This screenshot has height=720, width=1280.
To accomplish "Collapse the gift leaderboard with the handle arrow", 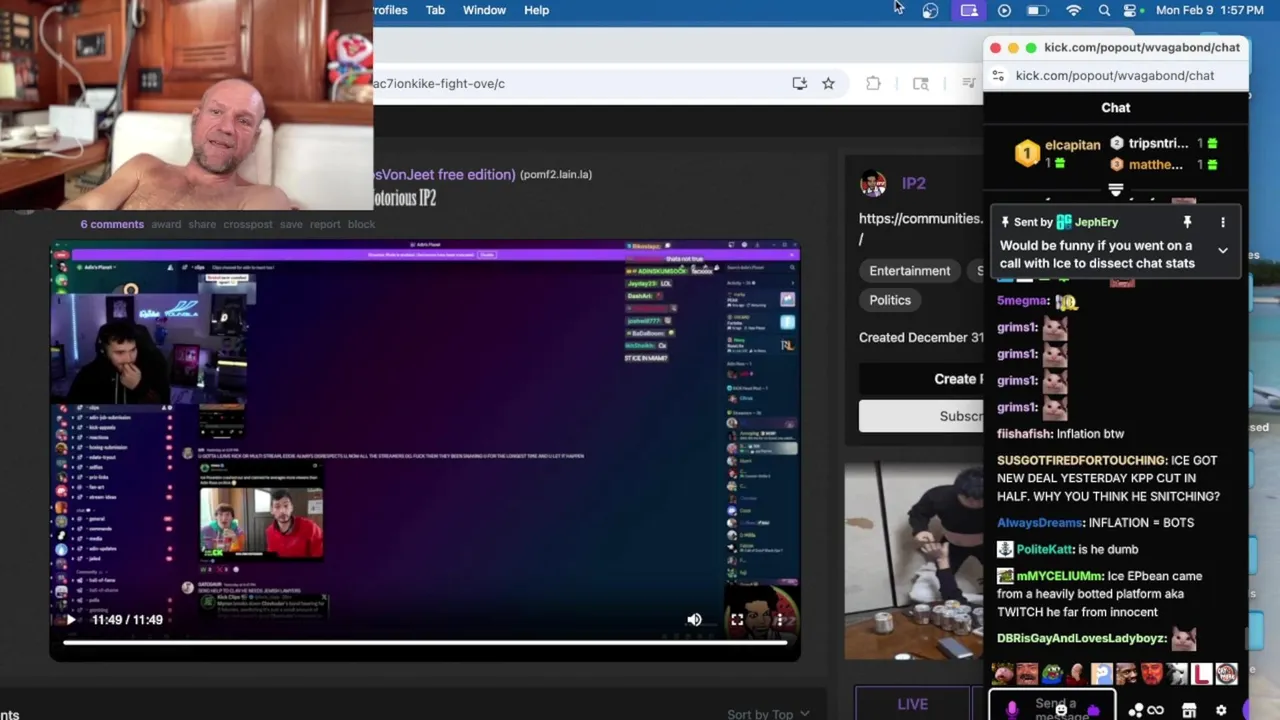I will 1116,189.
